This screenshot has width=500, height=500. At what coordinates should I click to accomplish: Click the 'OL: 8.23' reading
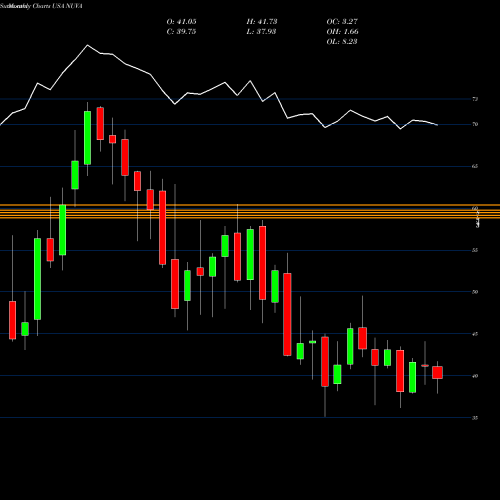click(x=342, y=42)
